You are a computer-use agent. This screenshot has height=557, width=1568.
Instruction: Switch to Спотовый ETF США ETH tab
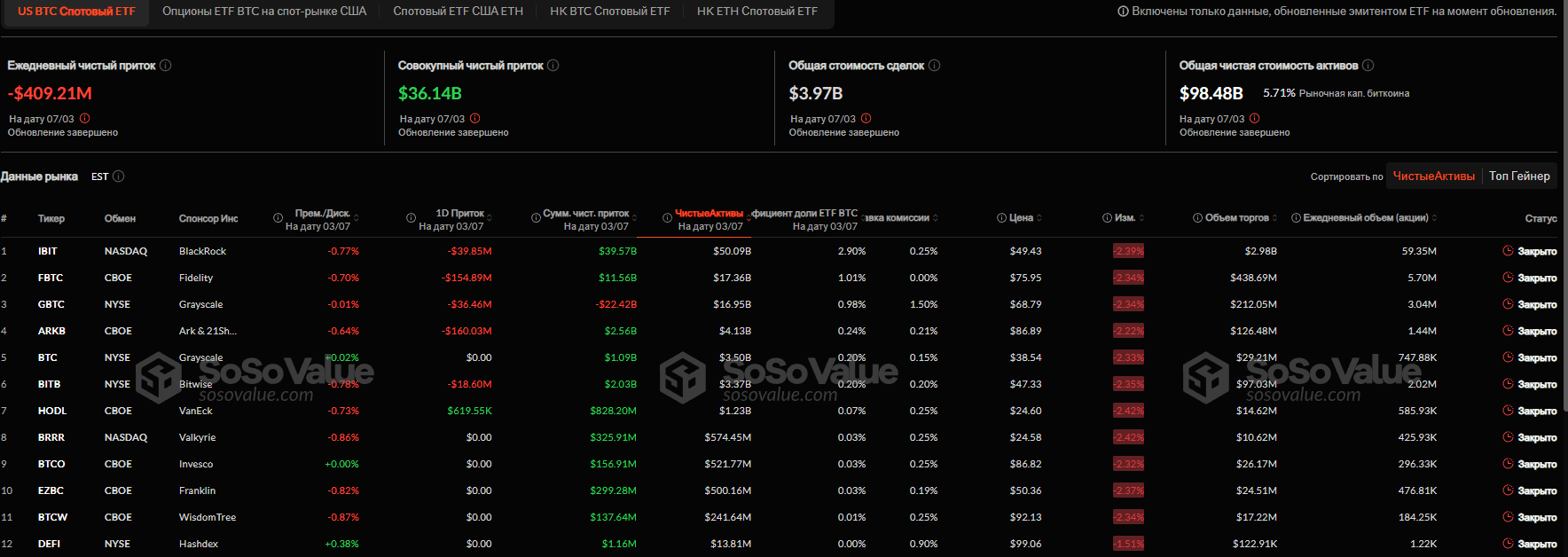pos(459,12)
